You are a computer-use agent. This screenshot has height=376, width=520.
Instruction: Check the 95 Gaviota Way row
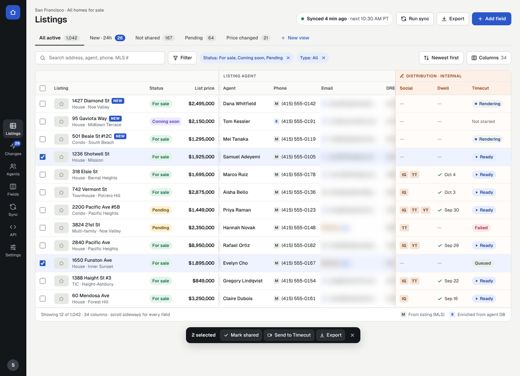43,121
